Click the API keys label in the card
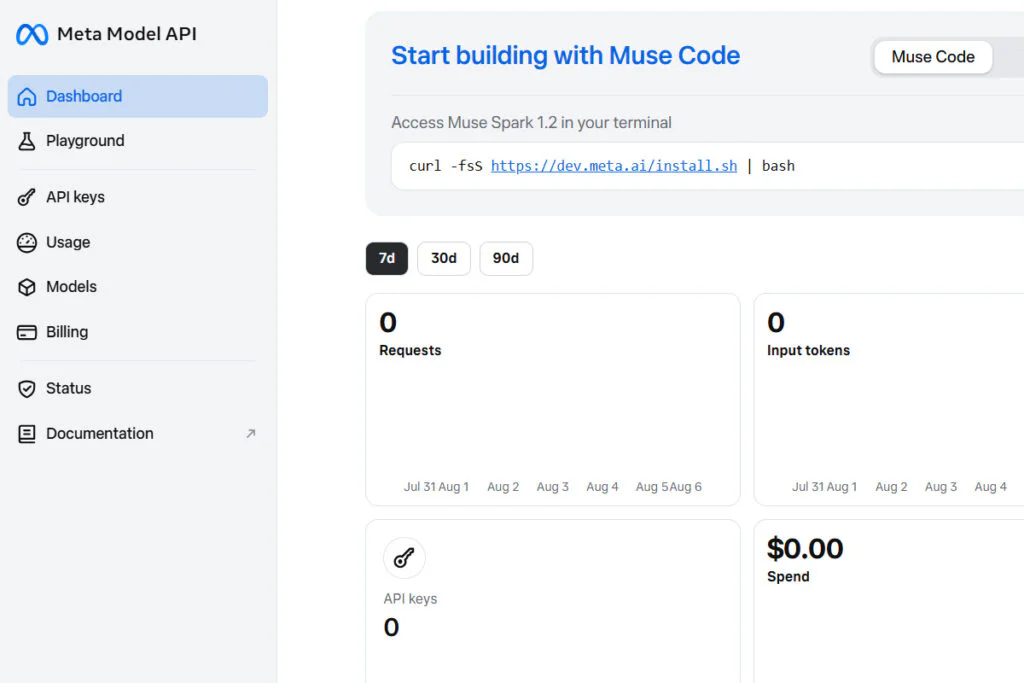1024x683 pixels. pyautogui.click(x=410, y=599)
